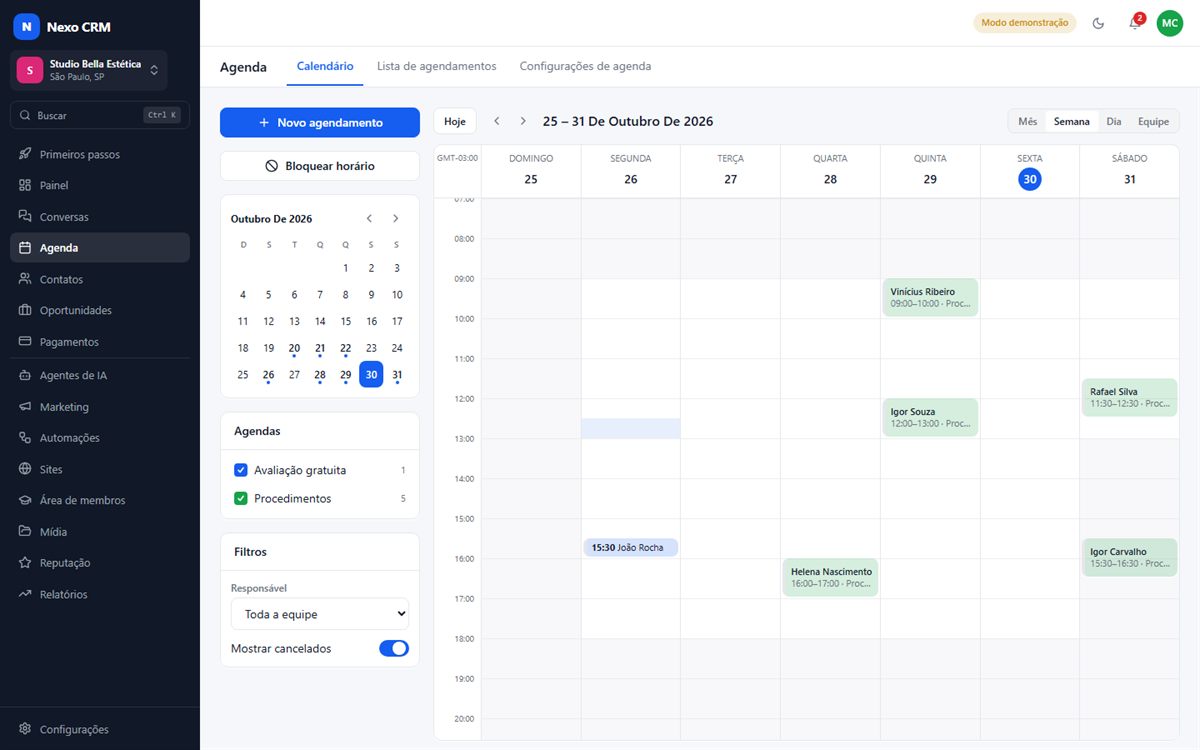Select day 15 in mini calendar

tap(346, 321)
